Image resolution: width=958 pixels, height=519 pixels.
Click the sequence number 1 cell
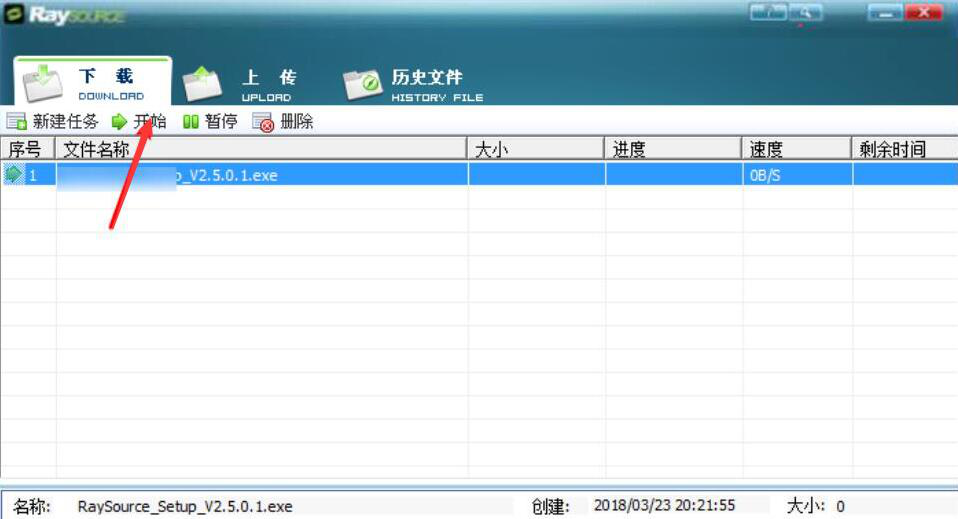(33, 176)
